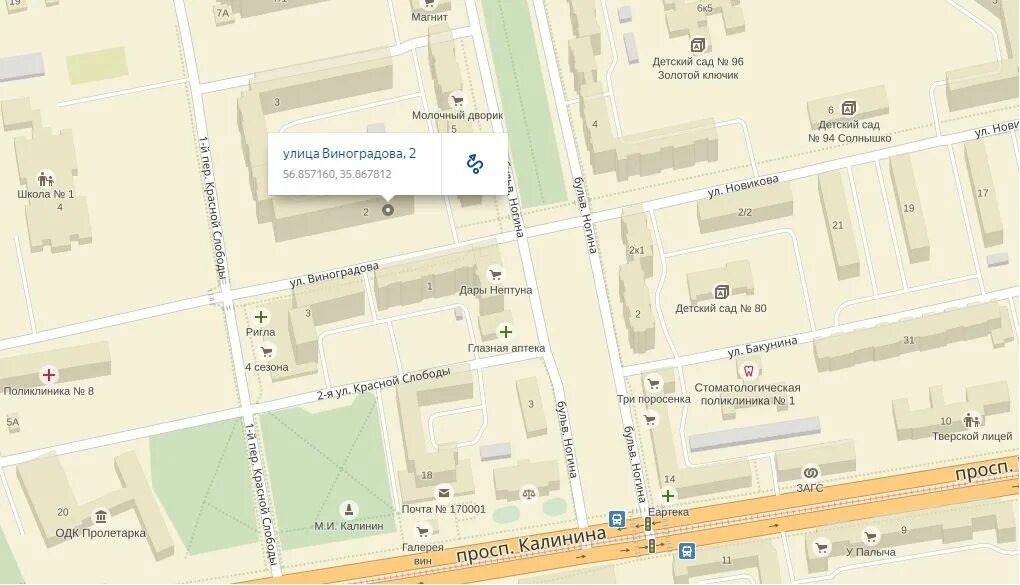Select the Глазная аптека pharmacy icon
Screen dimensions: 1020x585
[505, 333]
